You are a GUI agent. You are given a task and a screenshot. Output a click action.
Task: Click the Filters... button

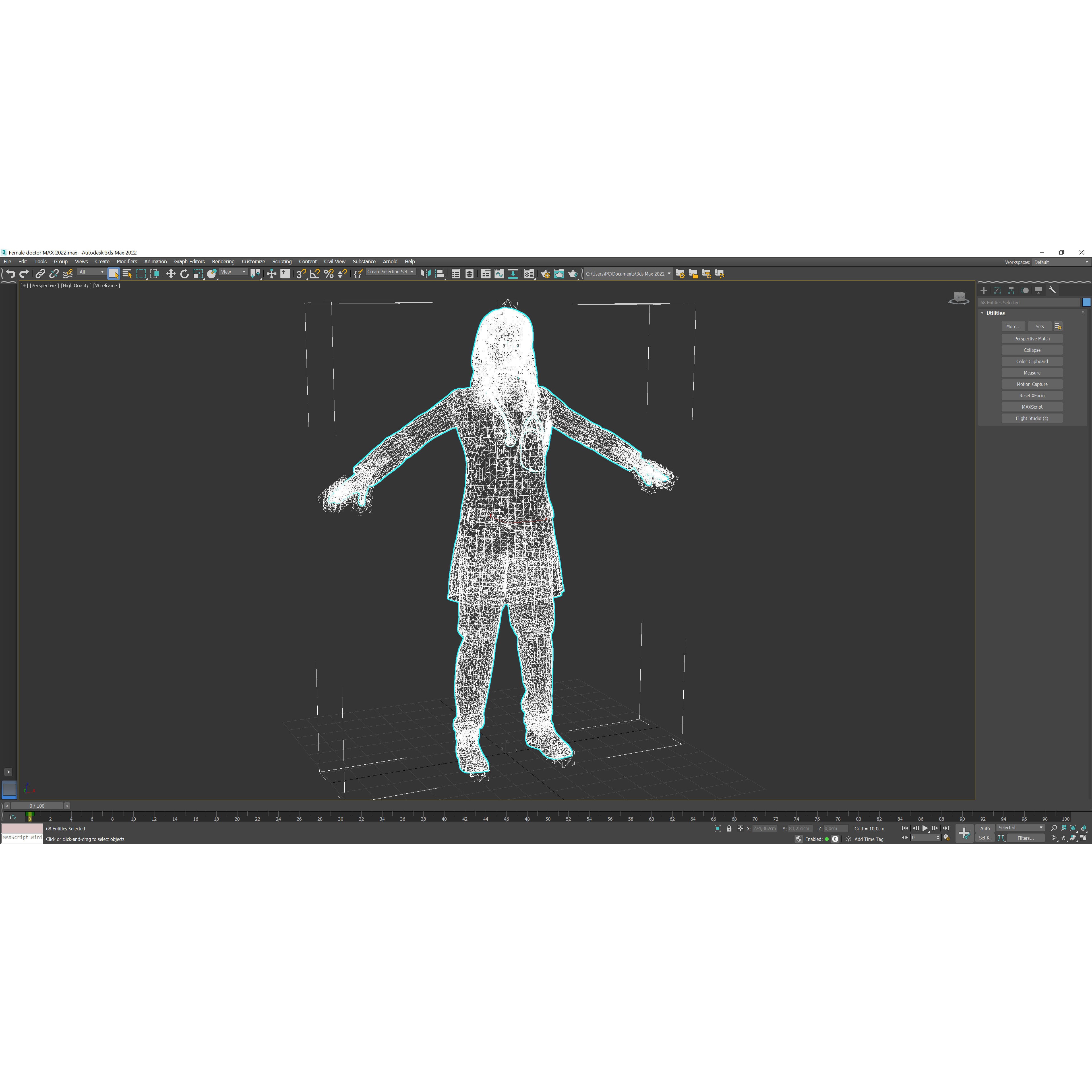click(x=1025, y=838)
